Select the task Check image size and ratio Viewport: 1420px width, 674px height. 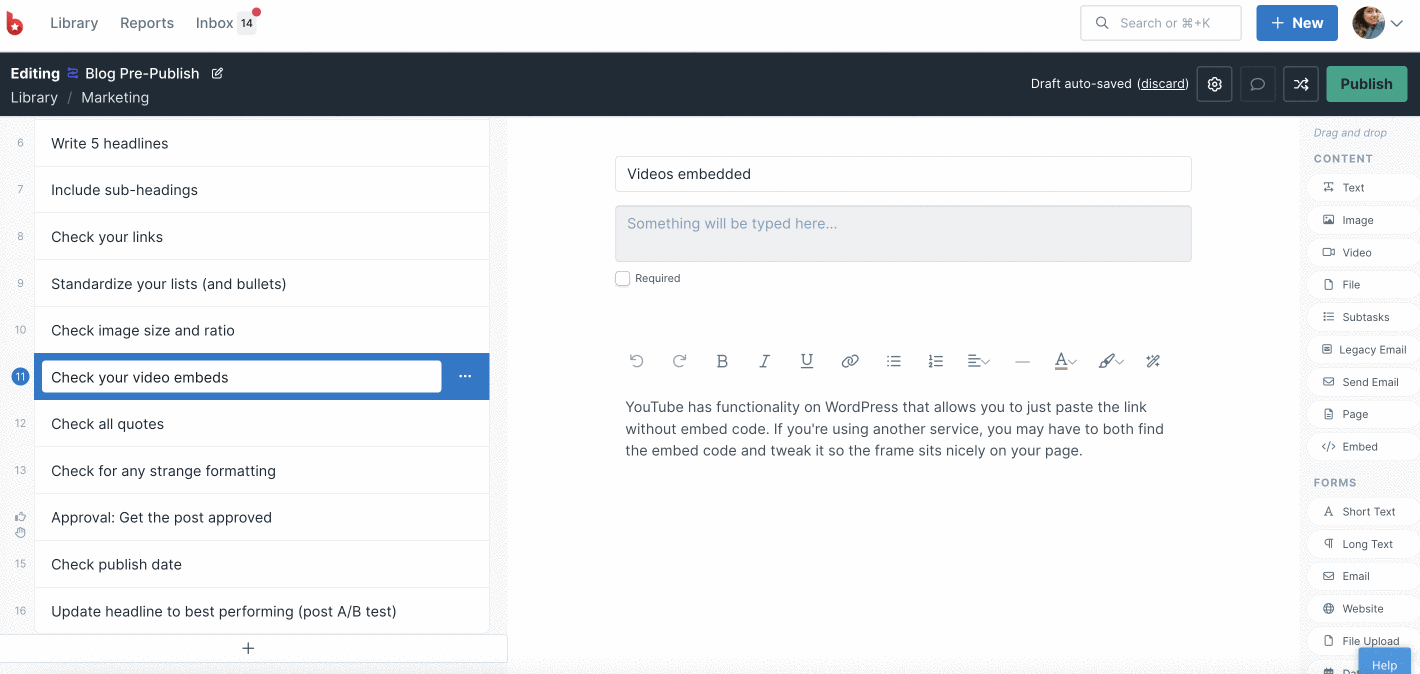point(262,330)
